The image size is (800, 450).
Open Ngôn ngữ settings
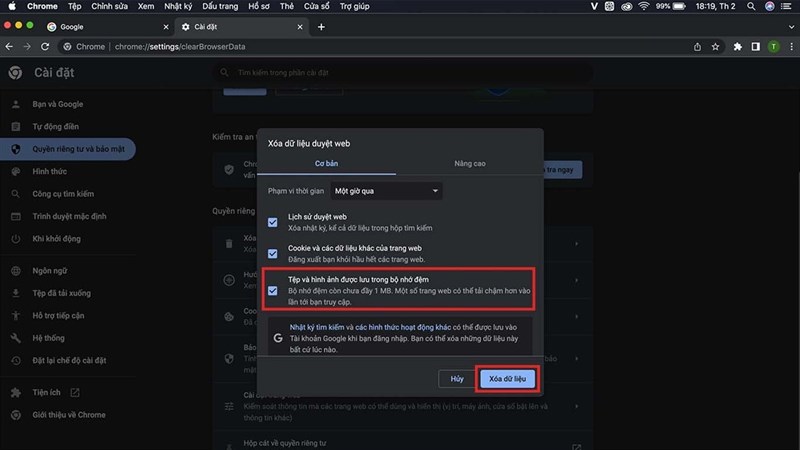pyautogui.click(x=49, y=270)
